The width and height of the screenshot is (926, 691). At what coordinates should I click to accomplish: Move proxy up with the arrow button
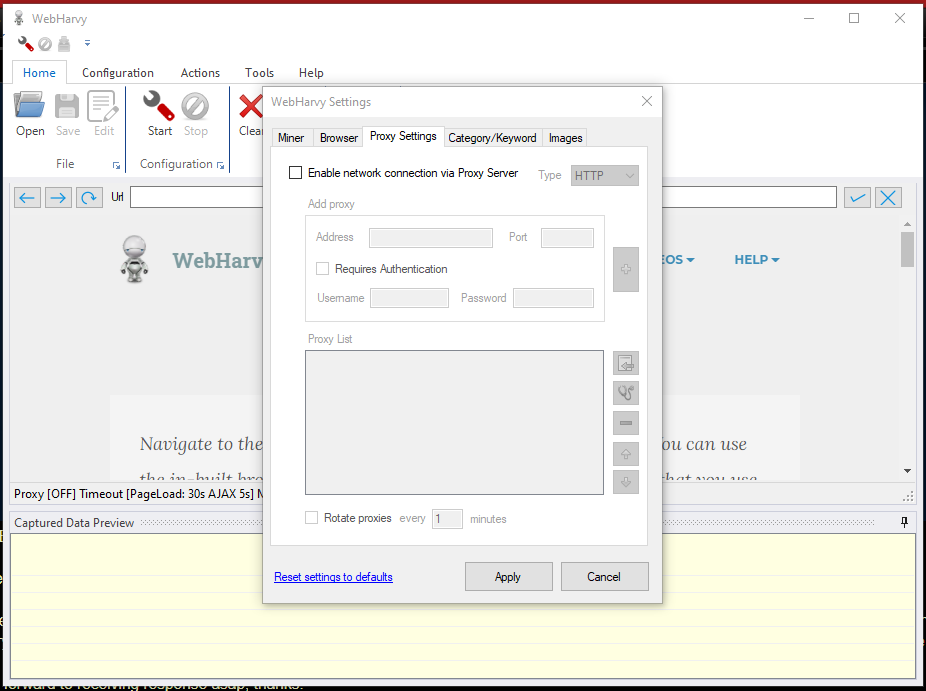[x=626, y=454]
